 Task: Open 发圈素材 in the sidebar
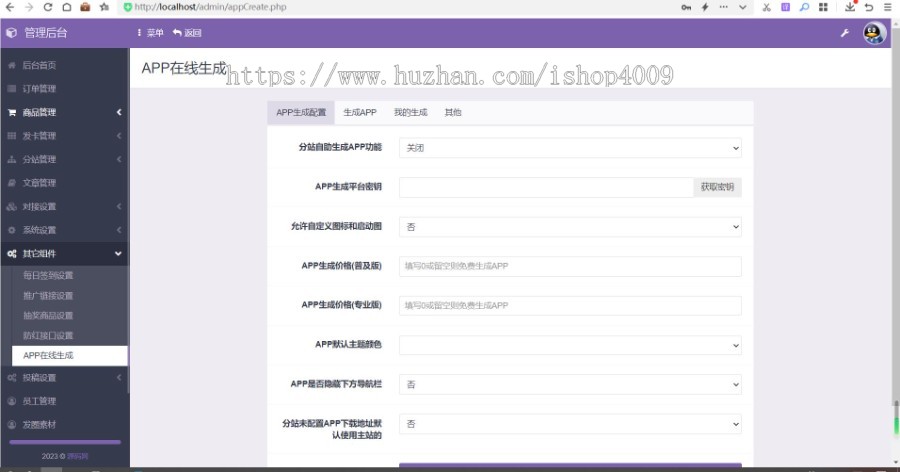coord(64,424)
